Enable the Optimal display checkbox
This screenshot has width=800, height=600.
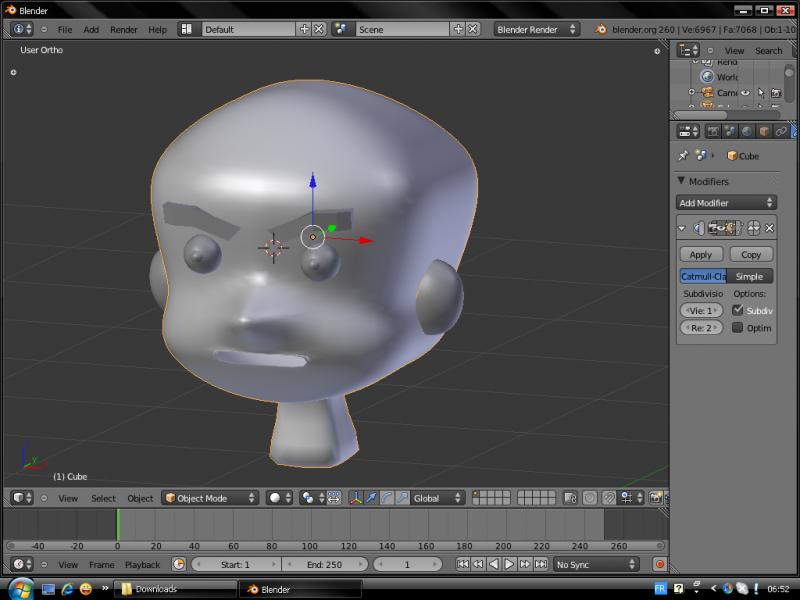coord(737,328)
